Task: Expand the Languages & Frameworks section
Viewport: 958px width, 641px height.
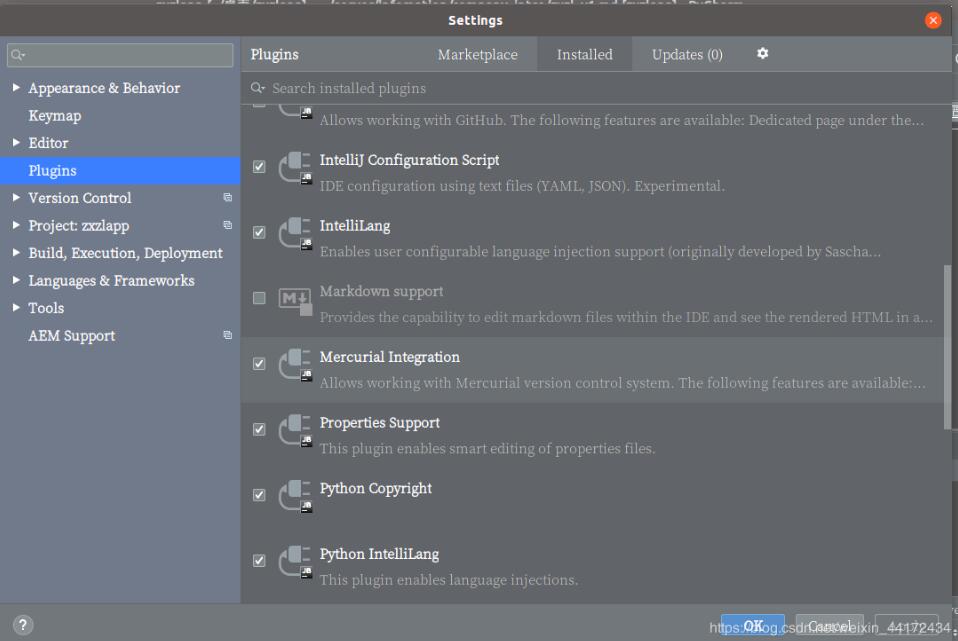Action: [16, 280]
